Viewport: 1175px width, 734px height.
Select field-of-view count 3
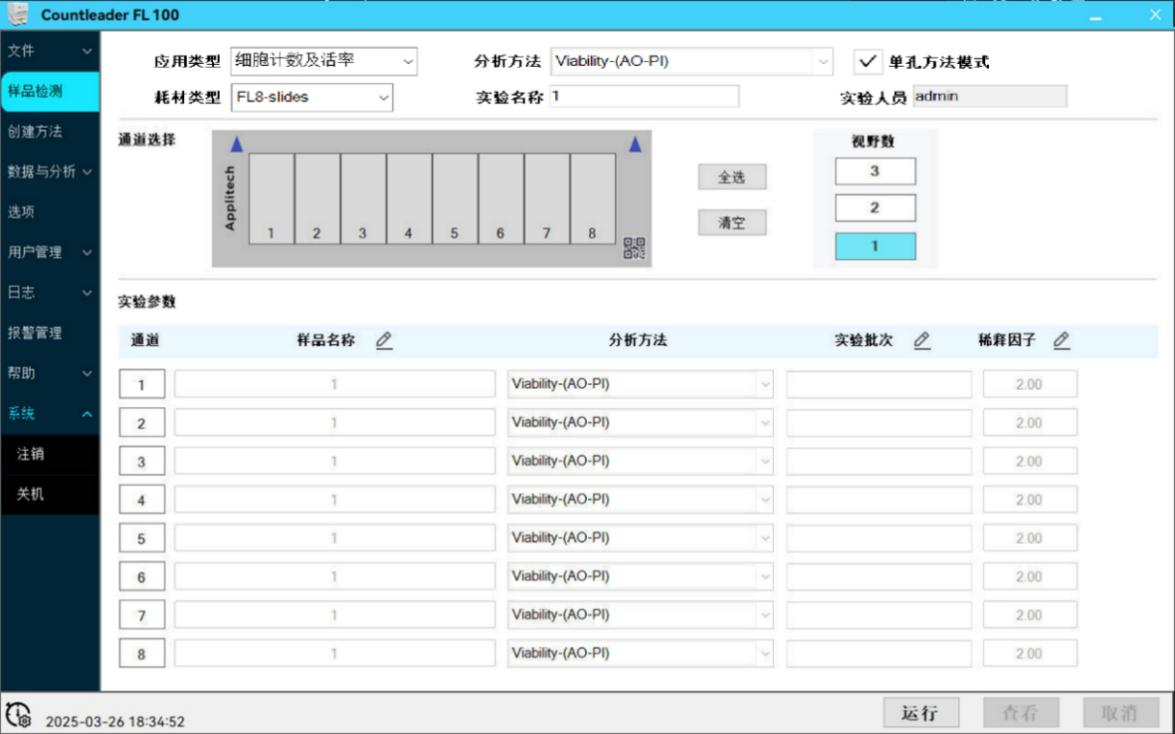point(875,171)
